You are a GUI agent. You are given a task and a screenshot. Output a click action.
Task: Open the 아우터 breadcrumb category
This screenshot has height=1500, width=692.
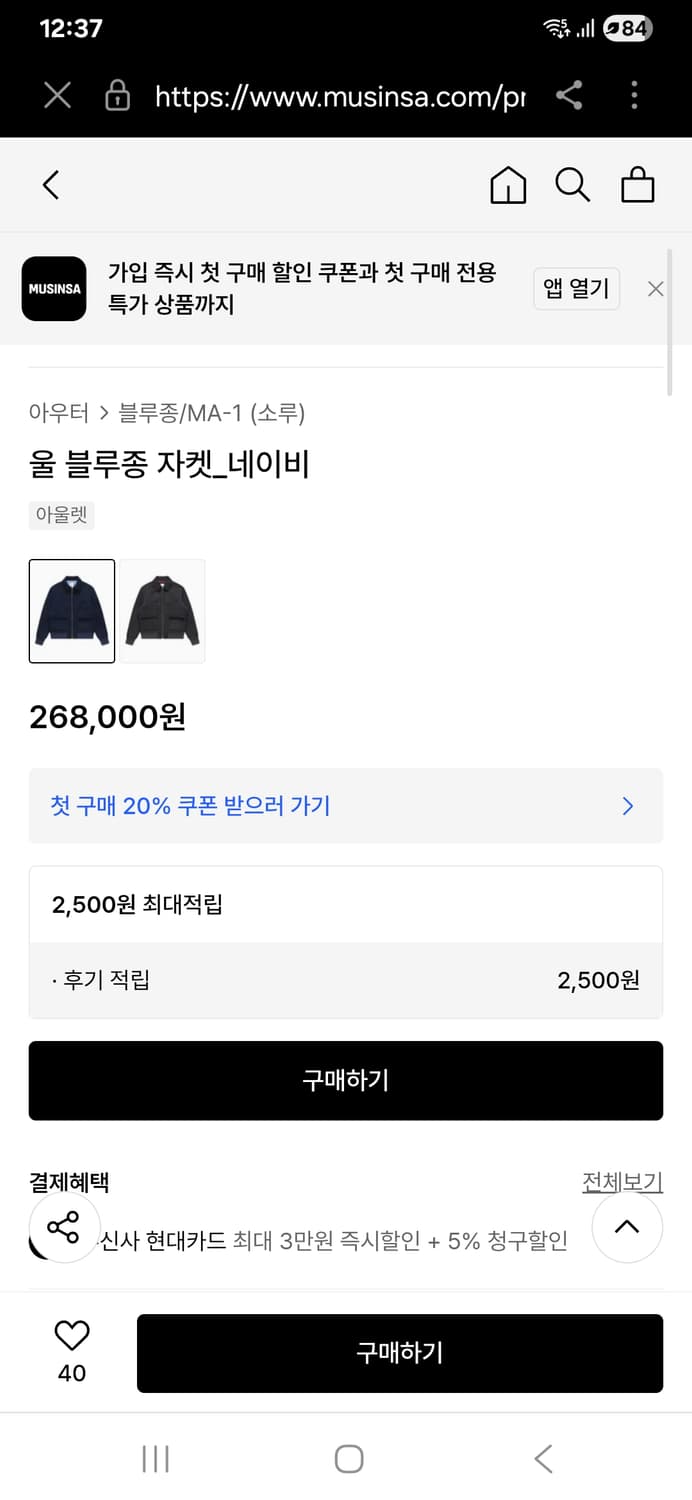tap(59, 413)
